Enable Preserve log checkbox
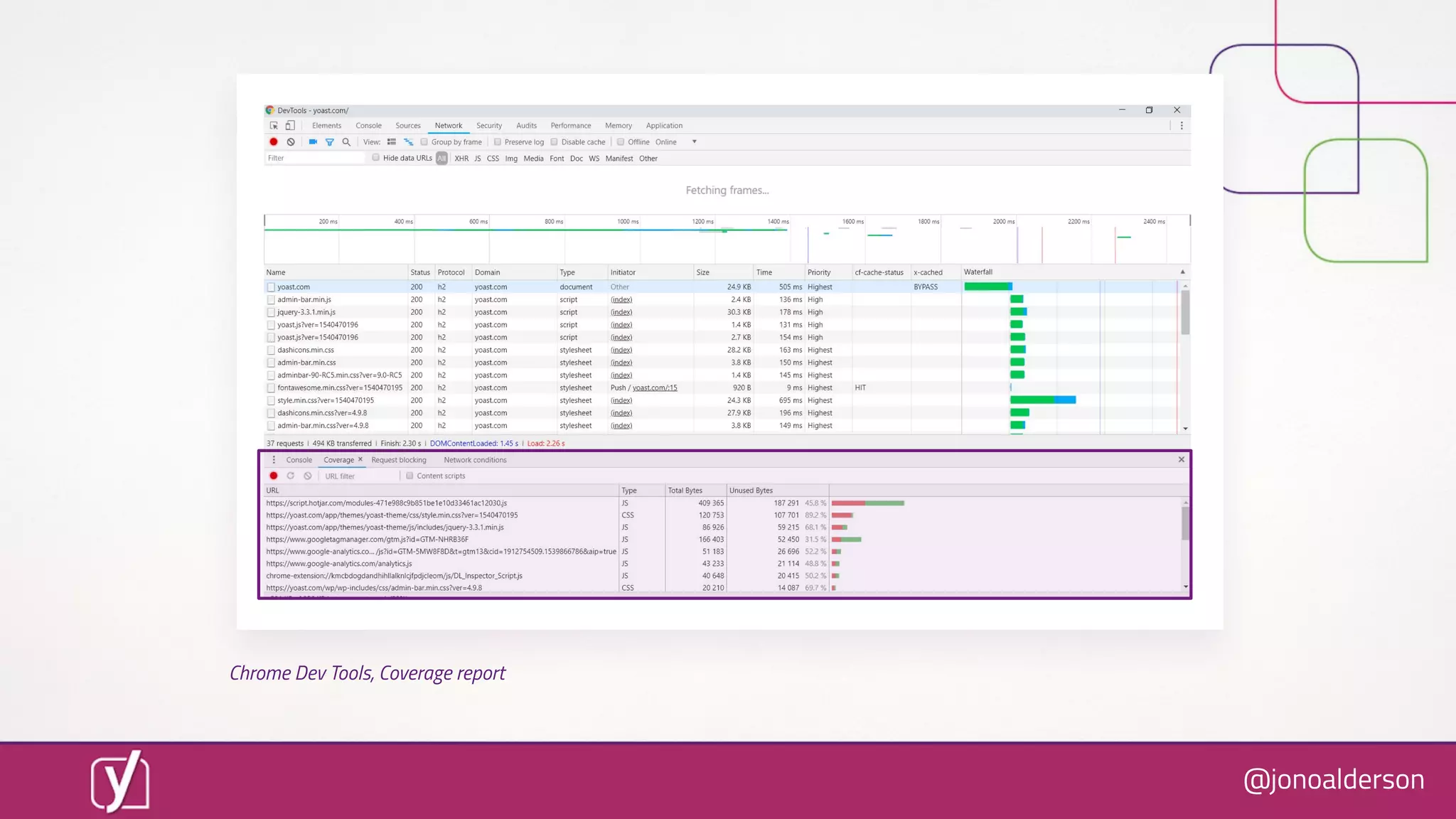The image size is (1456, 819). pyautogui.click(x=498, y=142)
